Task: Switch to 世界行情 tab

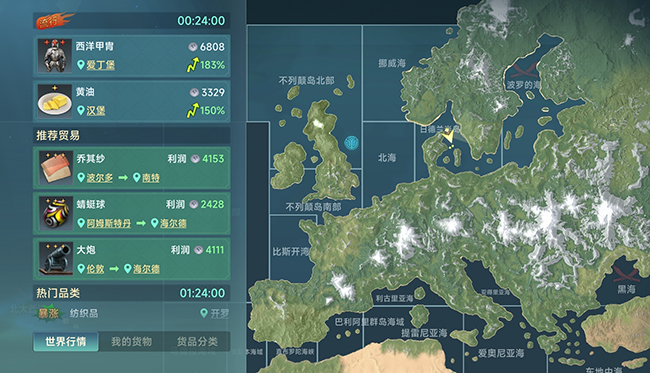Action: pyautogui.click(x=66, y=342)
